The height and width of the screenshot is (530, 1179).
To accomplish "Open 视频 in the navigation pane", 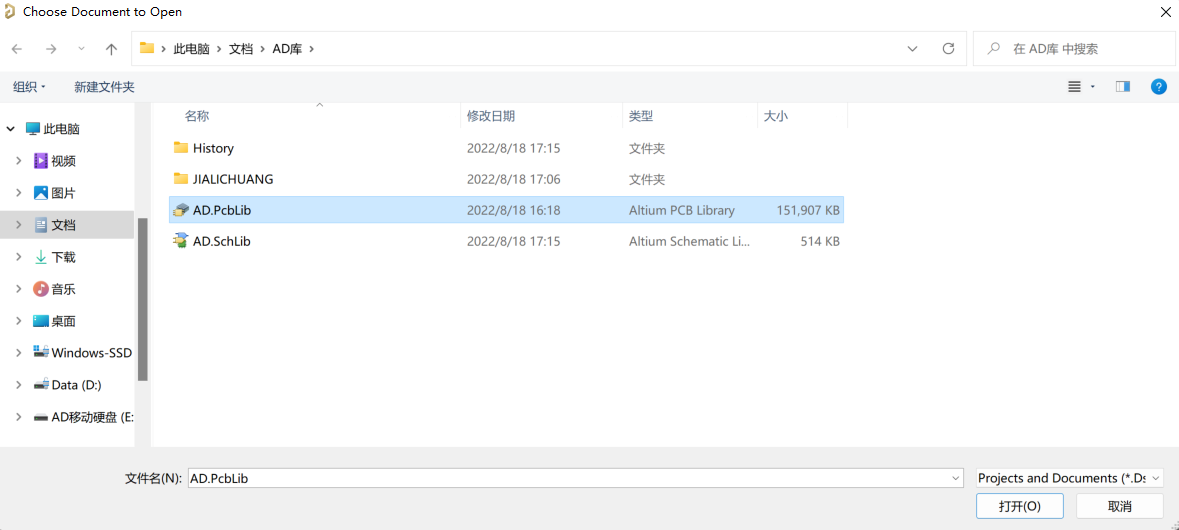I will tap(63, 161).
